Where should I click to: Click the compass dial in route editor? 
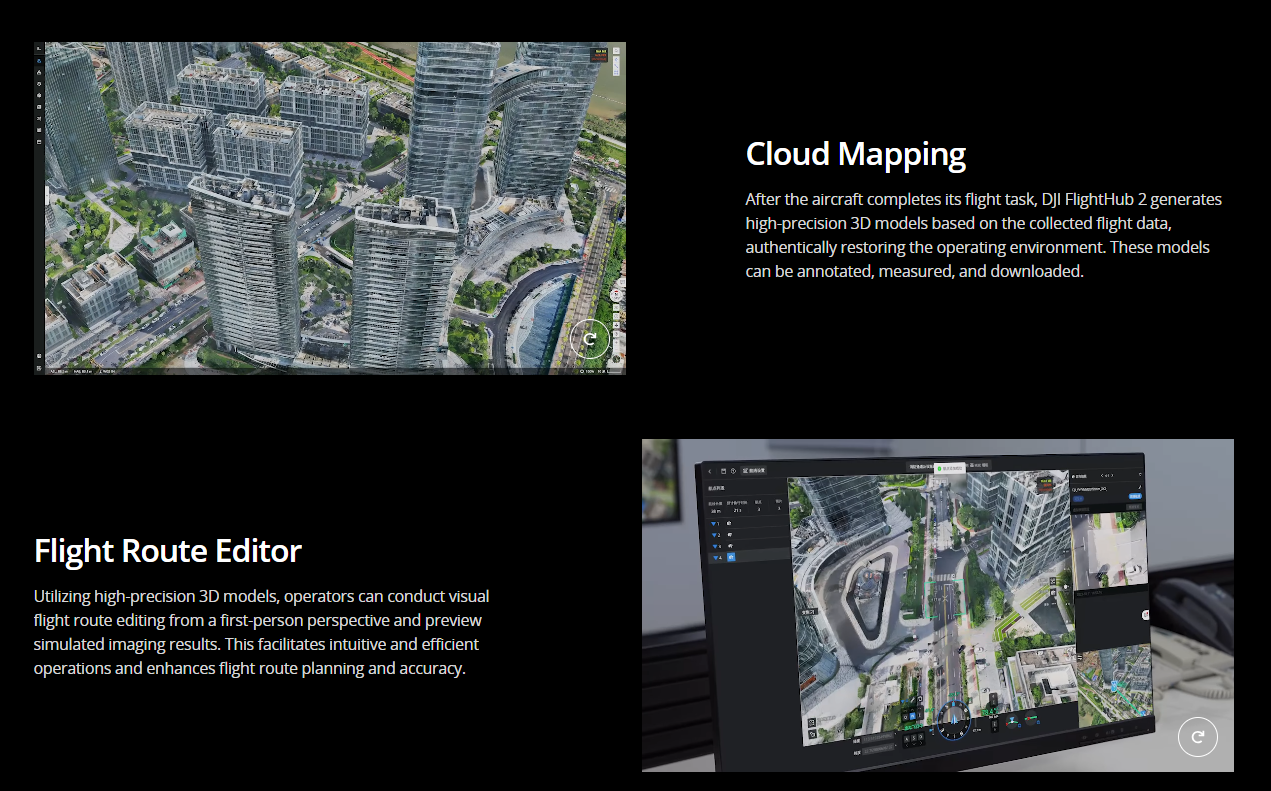tap(953, 719)
